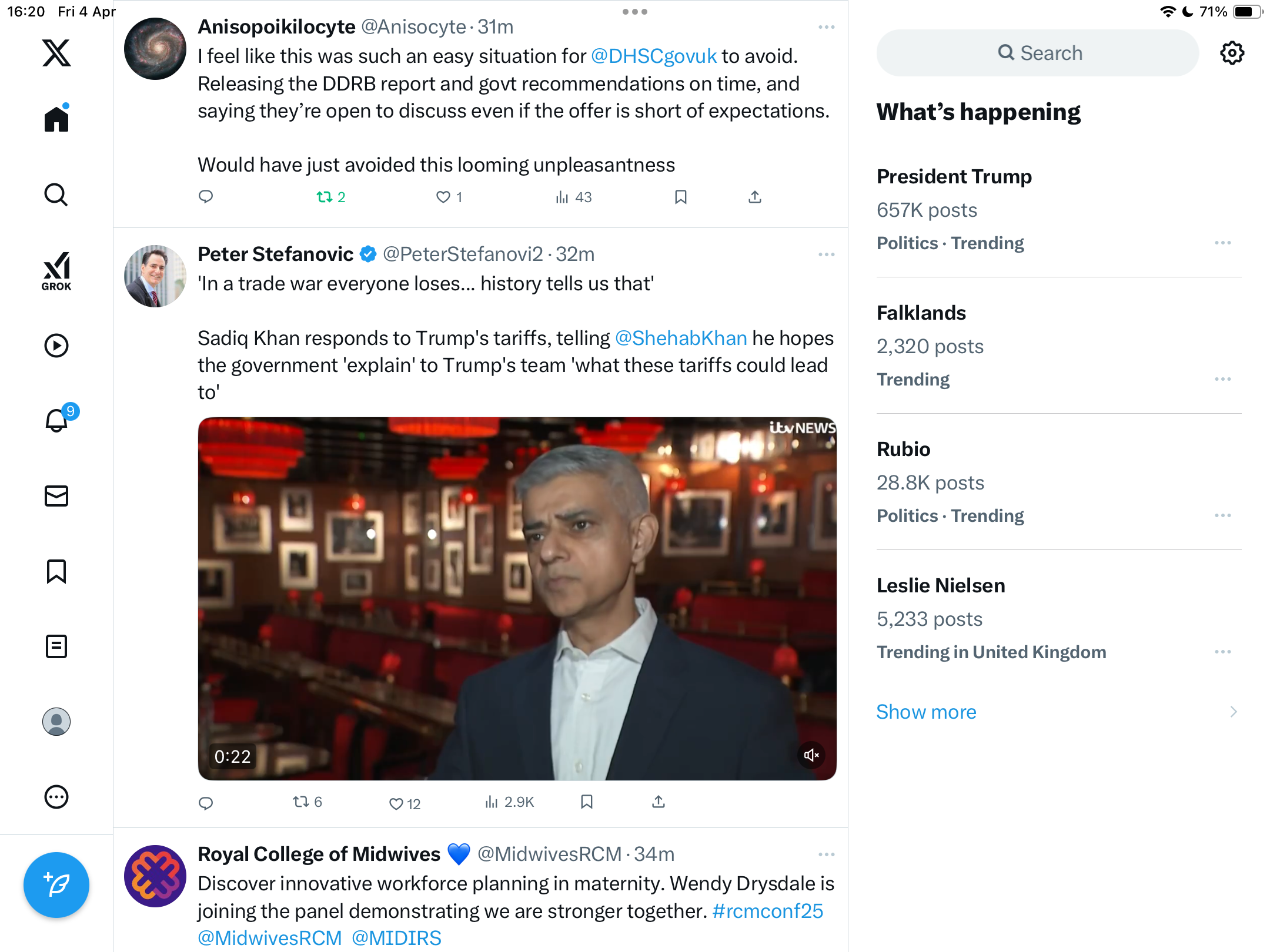
Task: Unmute the Sadiq Khan video
Action: coord(811,756)
